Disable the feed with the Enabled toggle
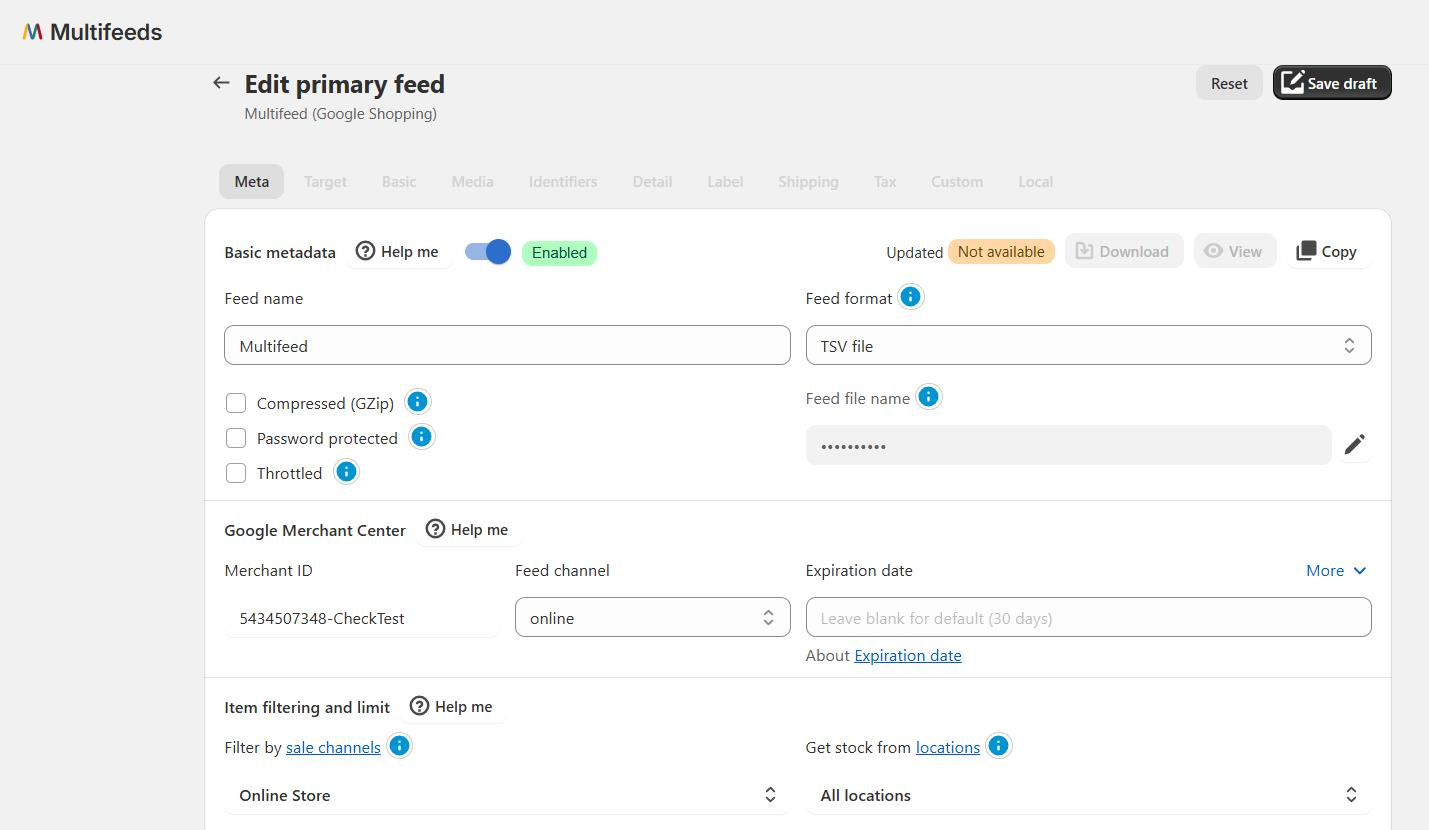This screenshot has width=1429, height=830. pos(488,252)
